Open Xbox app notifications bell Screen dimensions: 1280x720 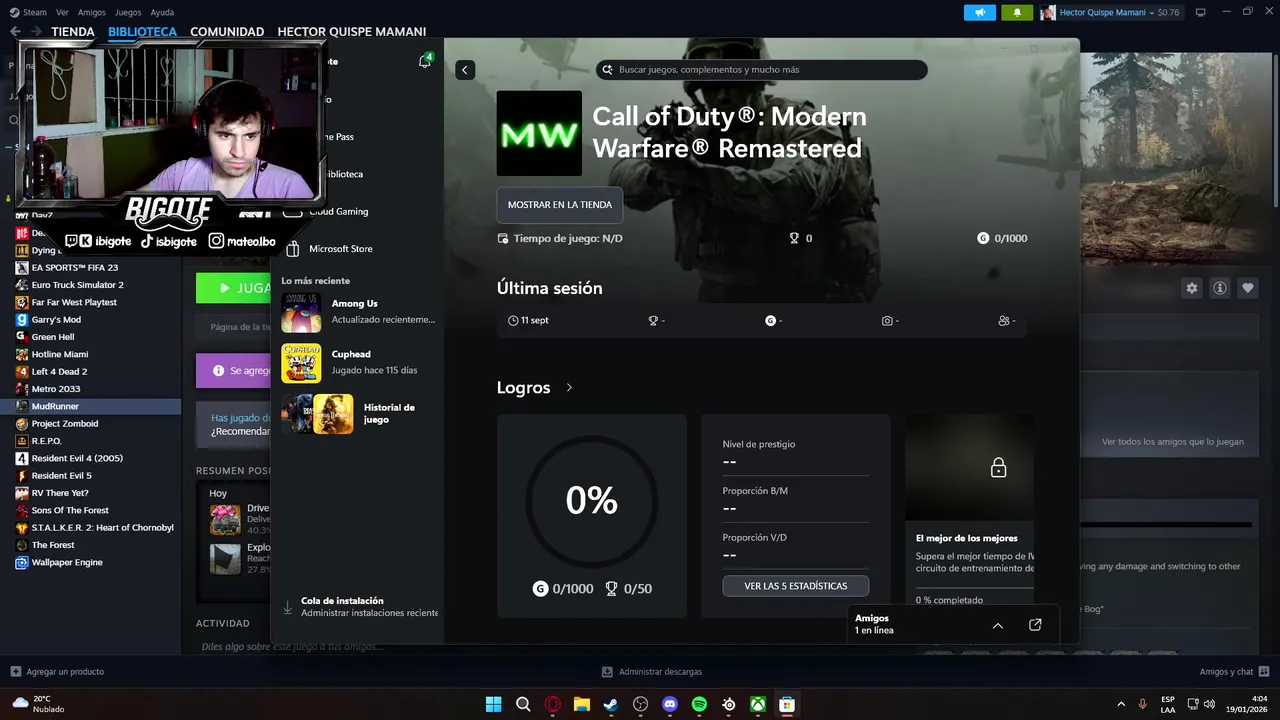pos(425,61)
